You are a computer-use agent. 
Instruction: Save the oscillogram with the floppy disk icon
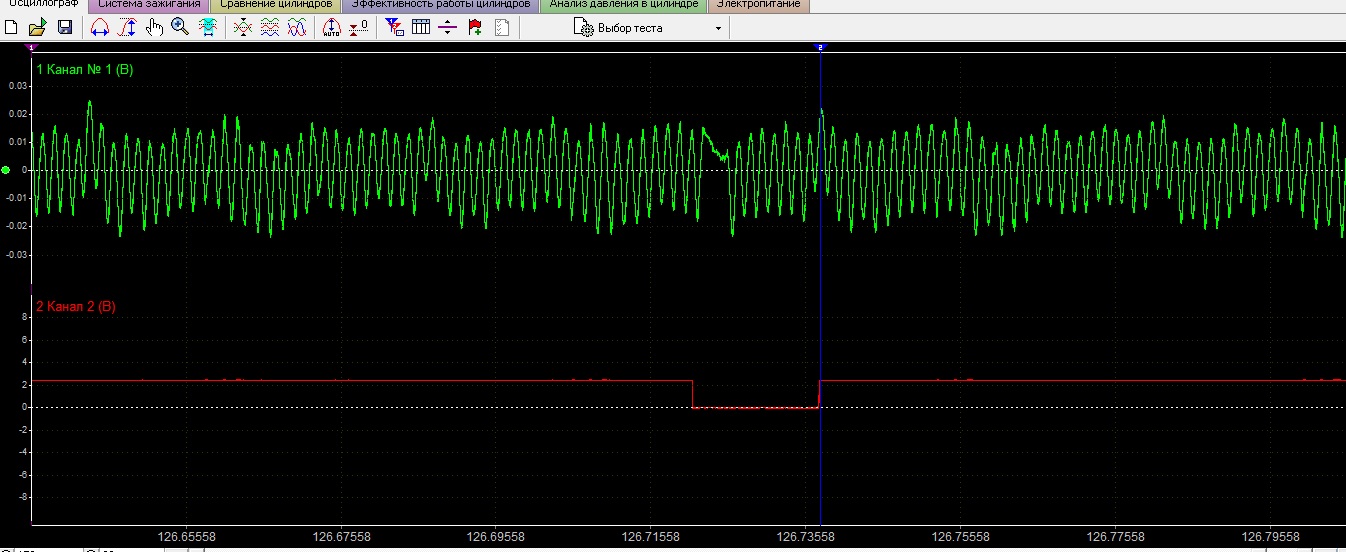(64, 28)
